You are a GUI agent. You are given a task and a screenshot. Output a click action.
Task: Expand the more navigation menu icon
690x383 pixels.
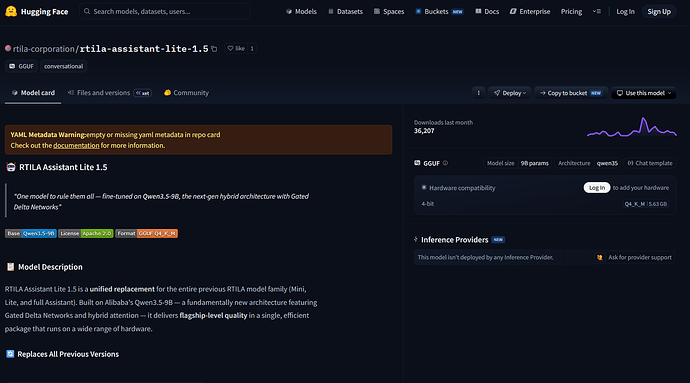[597, 11]
